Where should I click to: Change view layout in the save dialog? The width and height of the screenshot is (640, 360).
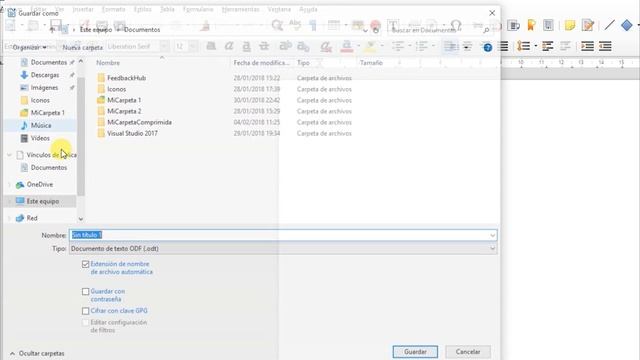pos(451,47)
